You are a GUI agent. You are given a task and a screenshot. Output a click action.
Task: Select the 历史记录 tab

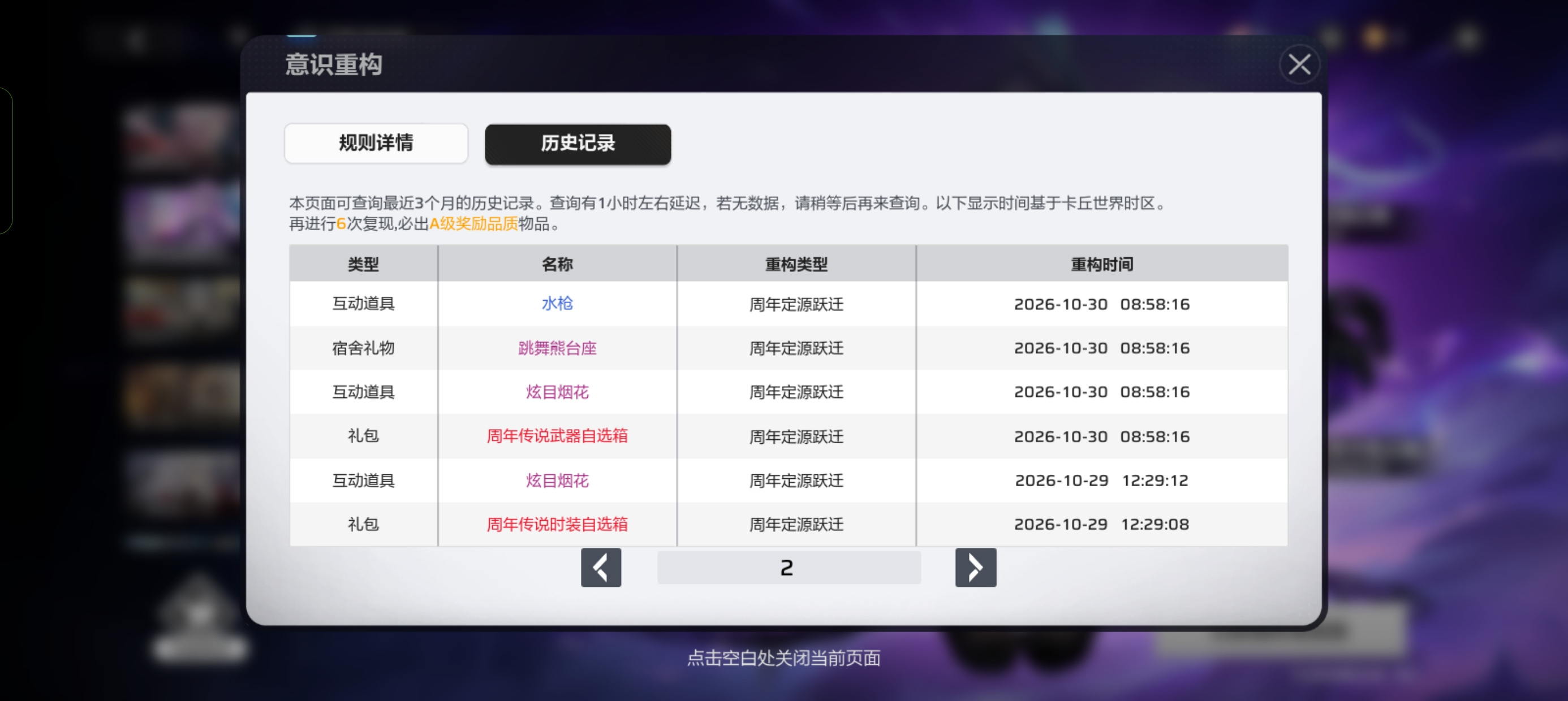578,144
